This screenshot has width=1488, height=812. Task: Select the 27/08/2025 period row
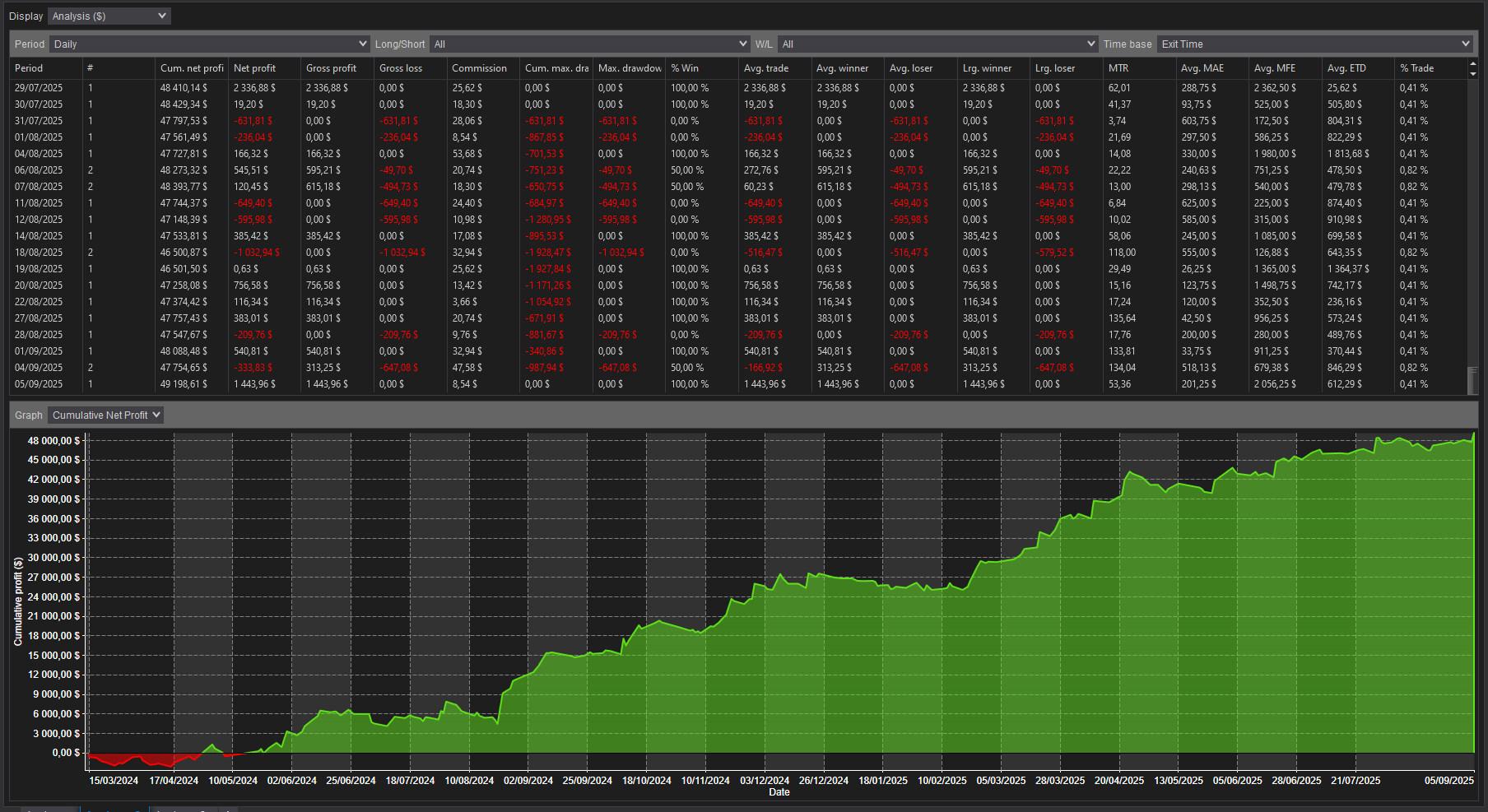click(738, 318)
